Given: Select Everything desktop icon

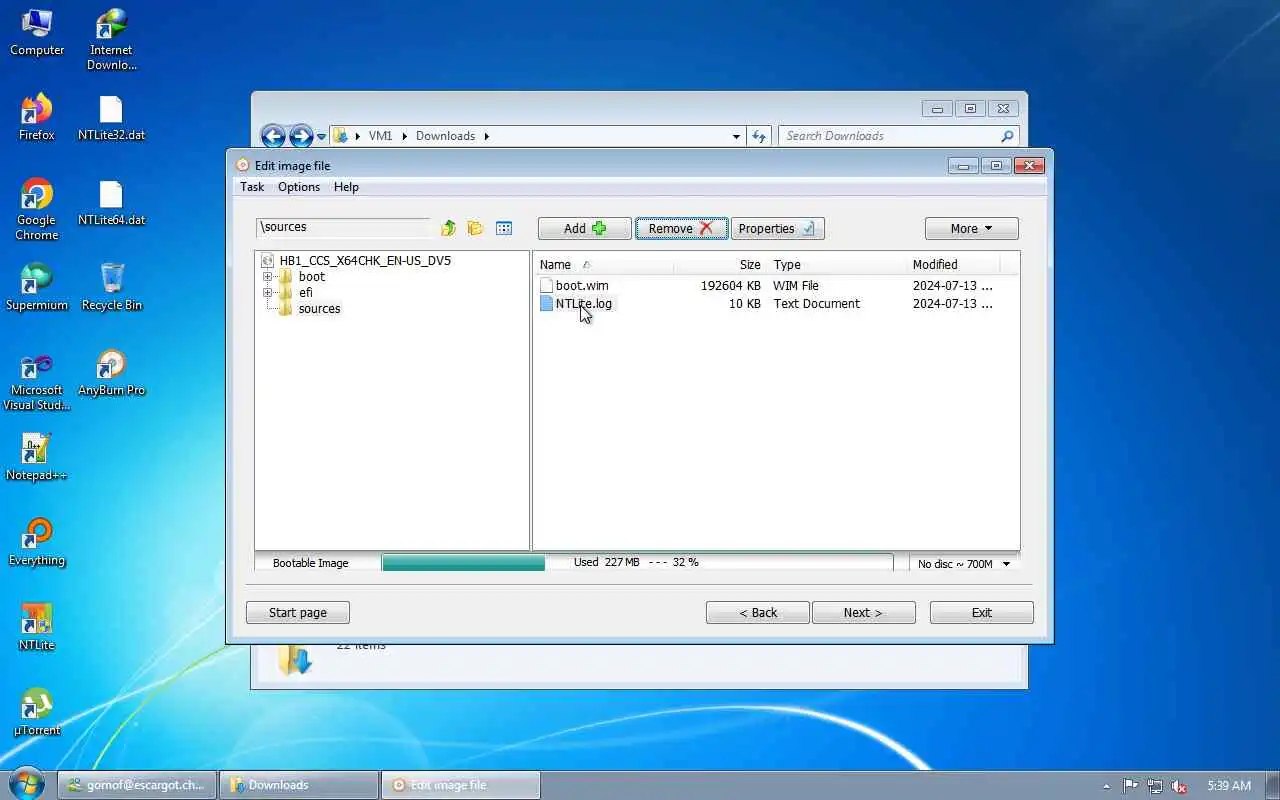Looking at the screenshot, I should tap(37, 543).
